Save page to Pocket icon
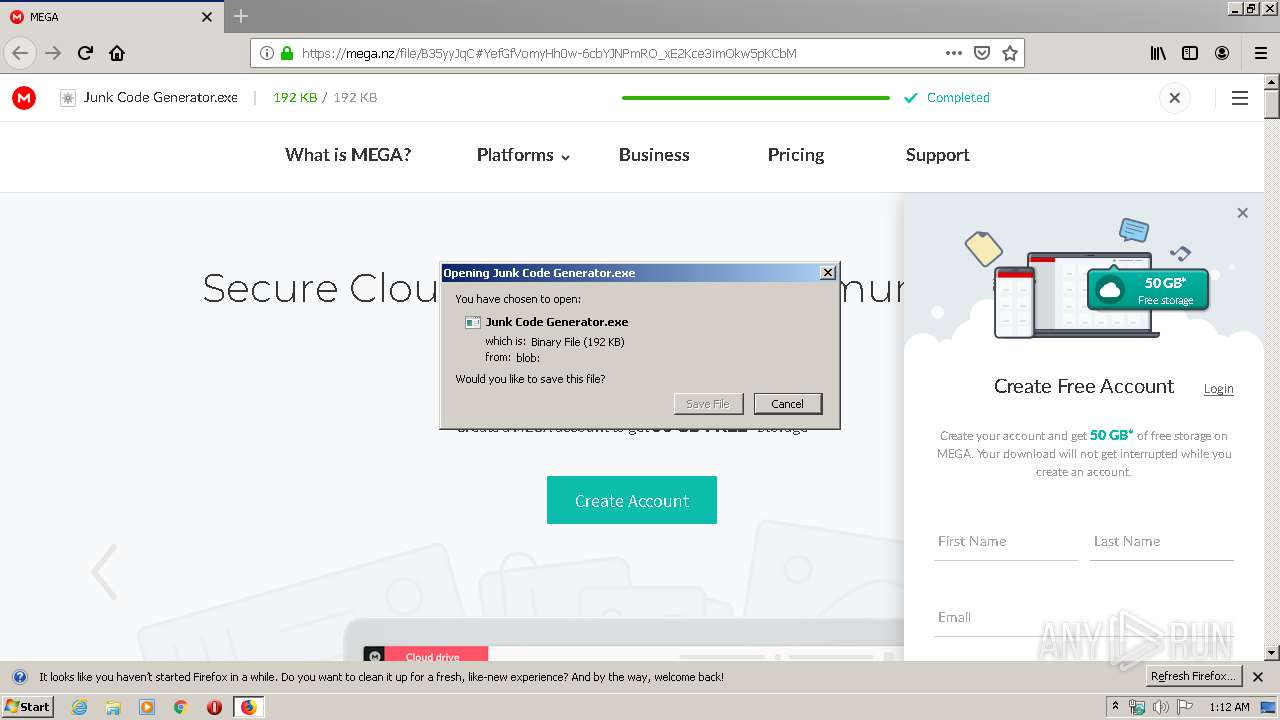The image size is (1280, 720). pos(982,53)
